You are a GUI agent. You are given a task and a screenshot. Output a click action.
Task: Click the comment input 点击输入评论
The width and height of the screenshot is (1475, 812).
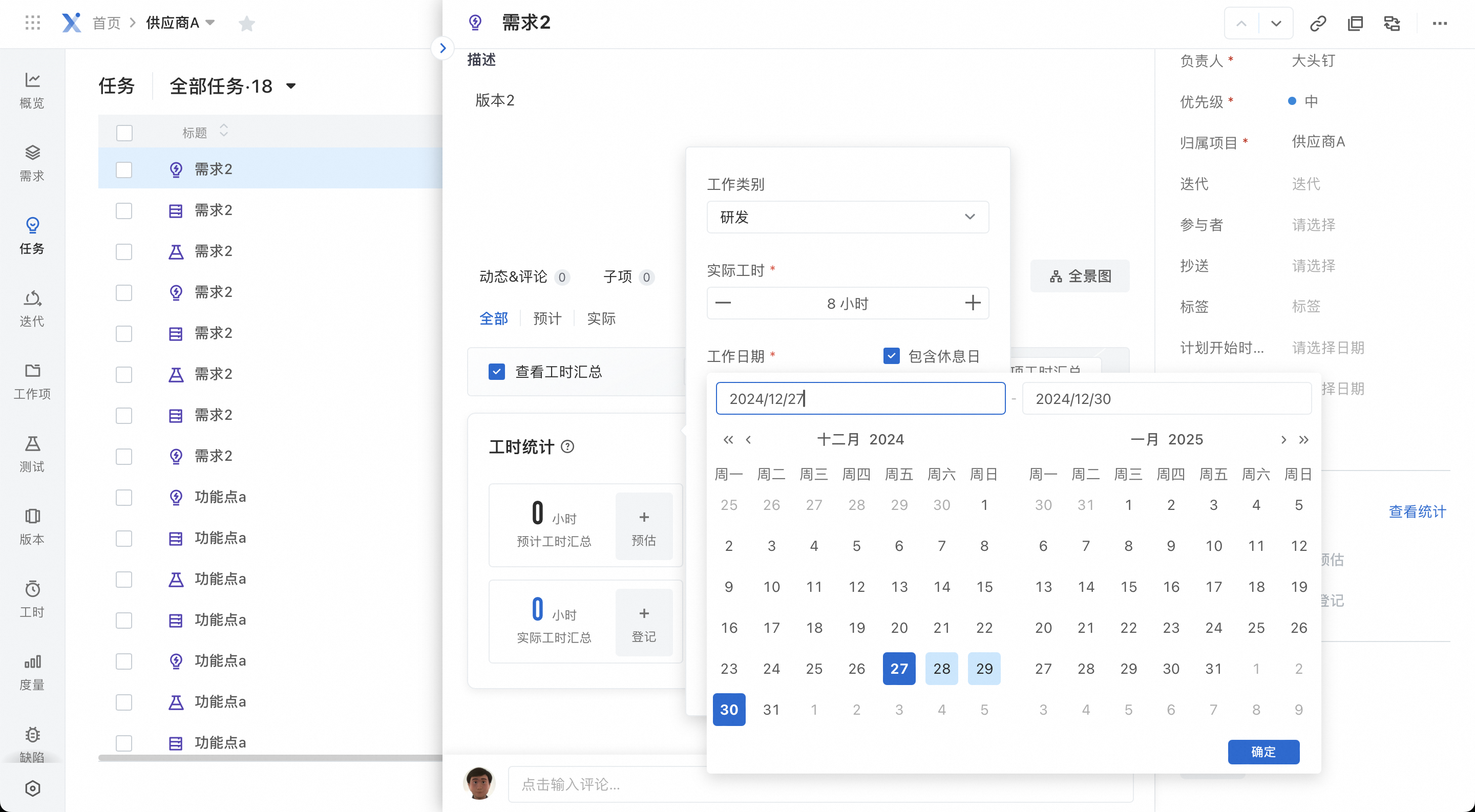click(x=821, y=783)
